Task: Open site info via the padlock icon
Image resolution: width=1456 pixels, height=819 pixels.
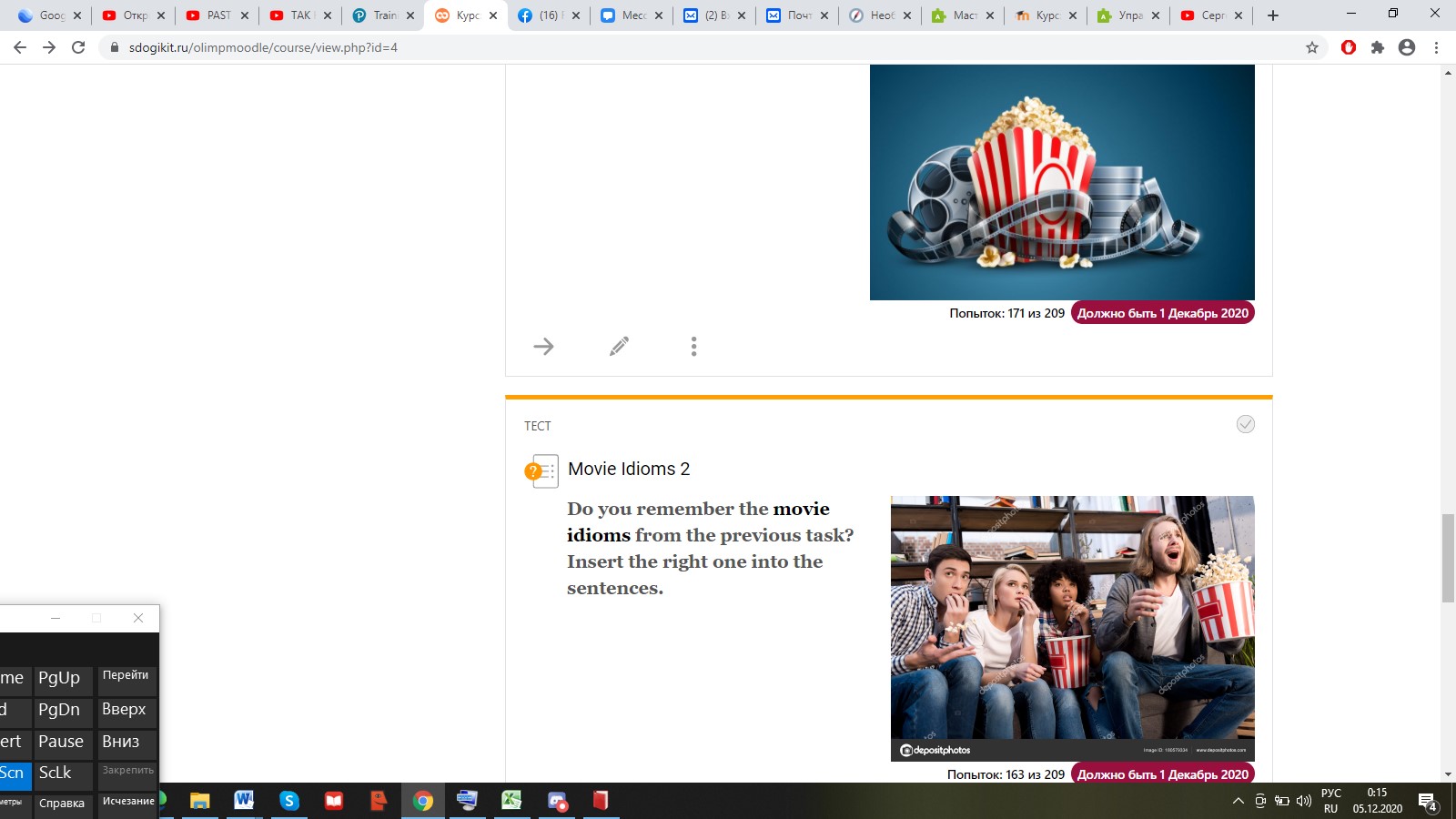Action: pyautogui.click(x=114, y=47)
